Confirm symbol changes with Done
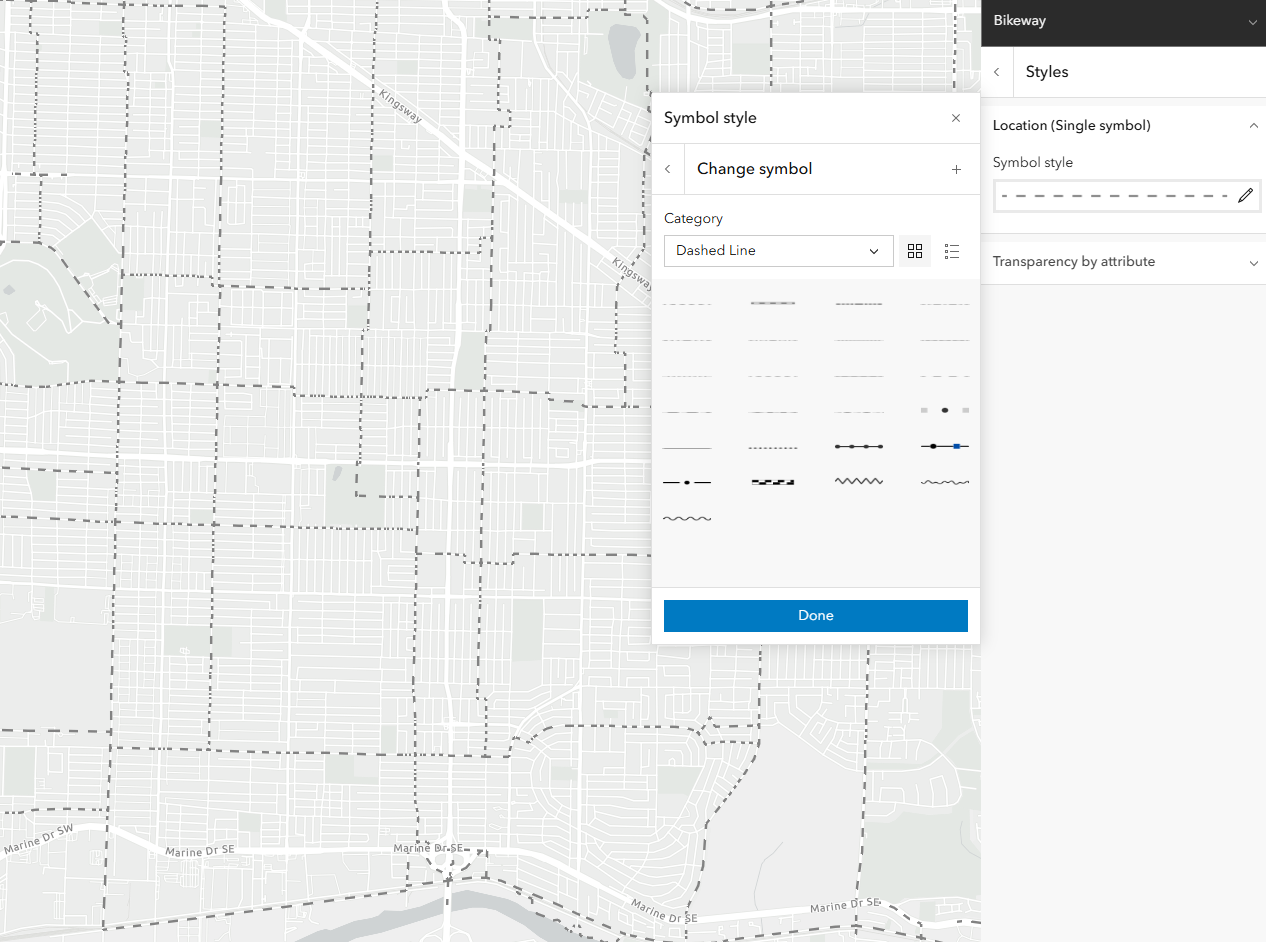Image resolution: width=1266 pixels, height=942 pixels. point(815,615)
